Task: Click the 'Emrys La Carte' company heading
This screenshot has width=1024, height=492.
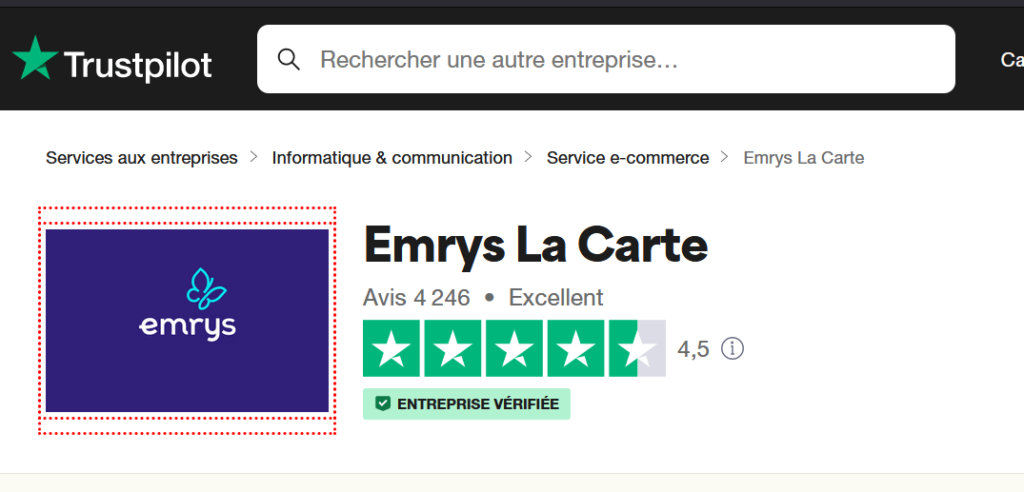Action: point(536,244)
